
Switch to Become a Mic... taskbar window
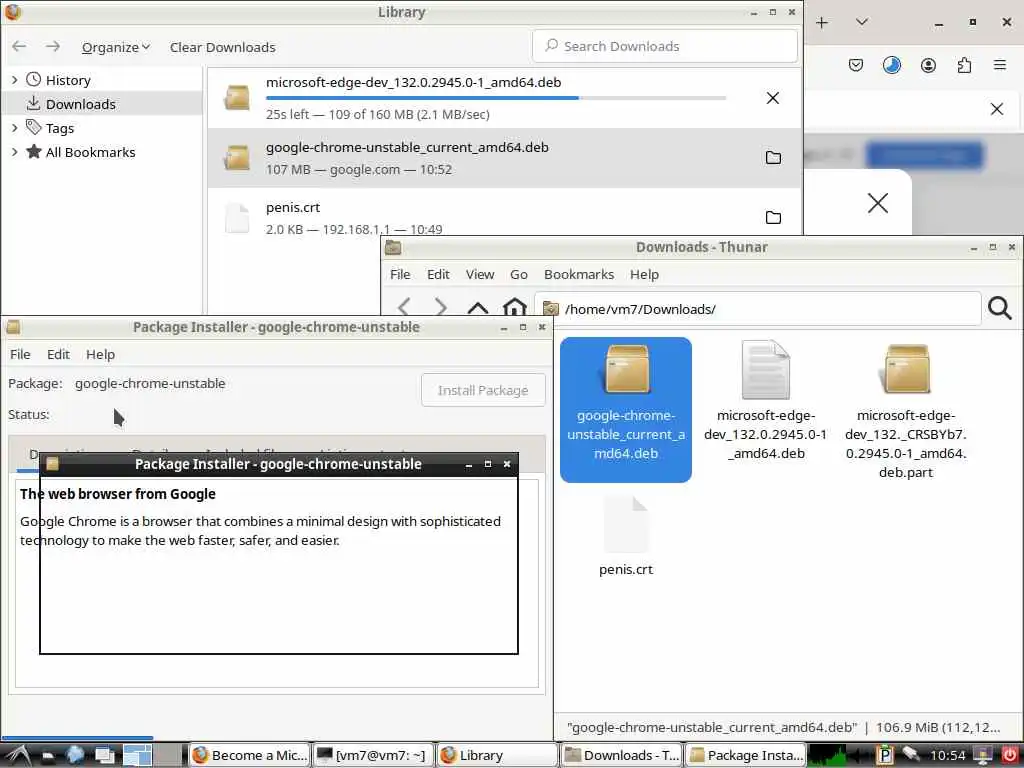pos(250,756)
